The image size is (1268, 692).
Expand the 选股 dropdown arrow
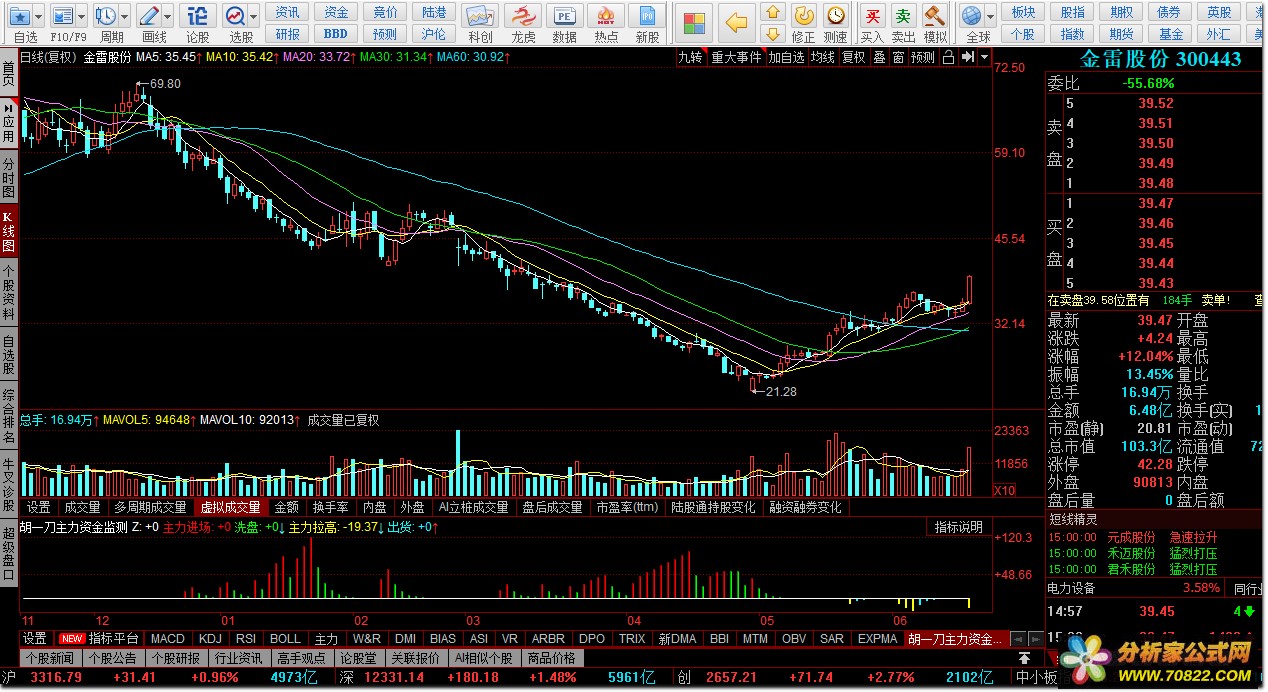255,17
